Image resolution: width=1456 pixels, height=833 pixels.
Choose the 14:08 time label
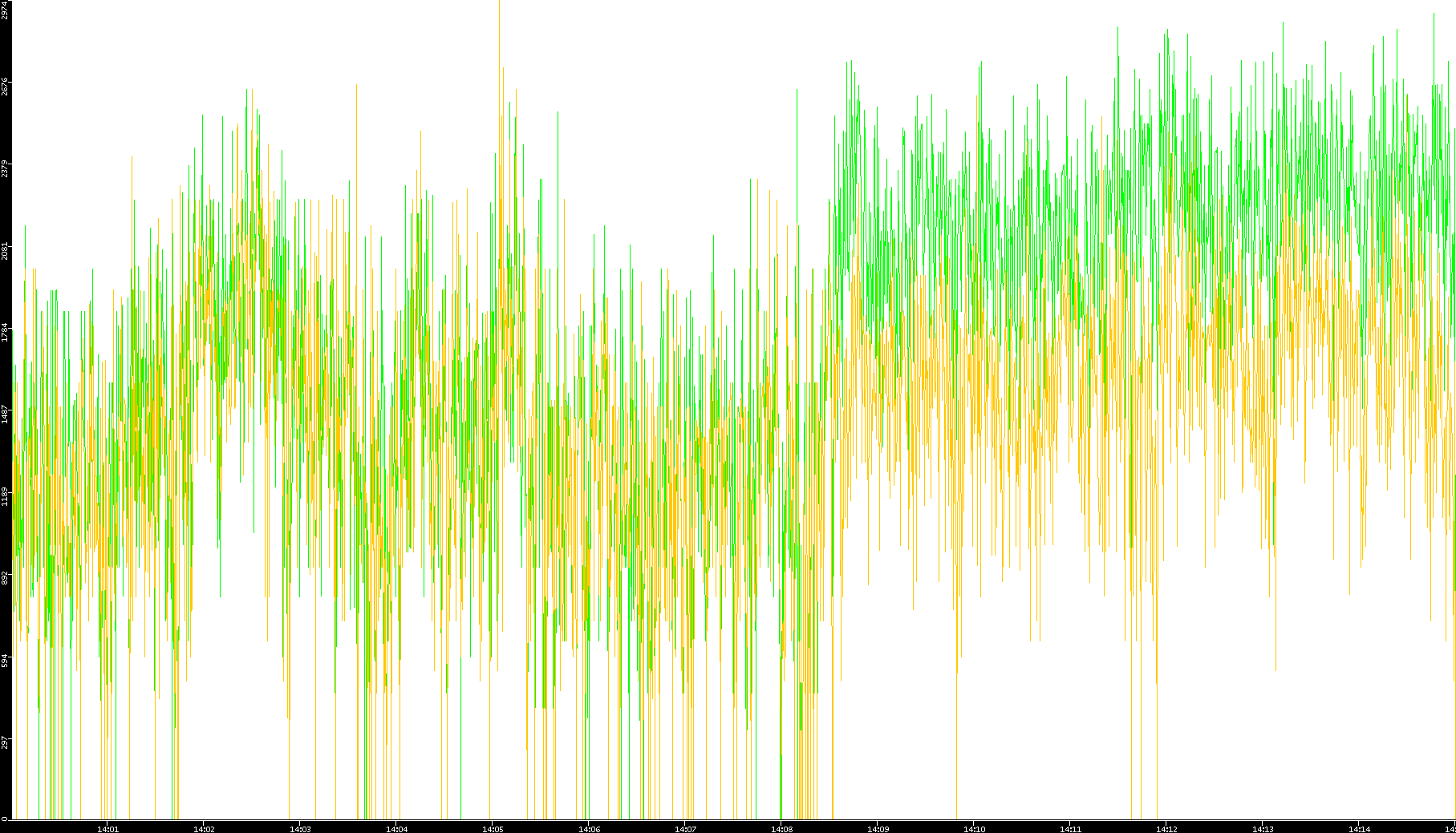click(781, 829)
